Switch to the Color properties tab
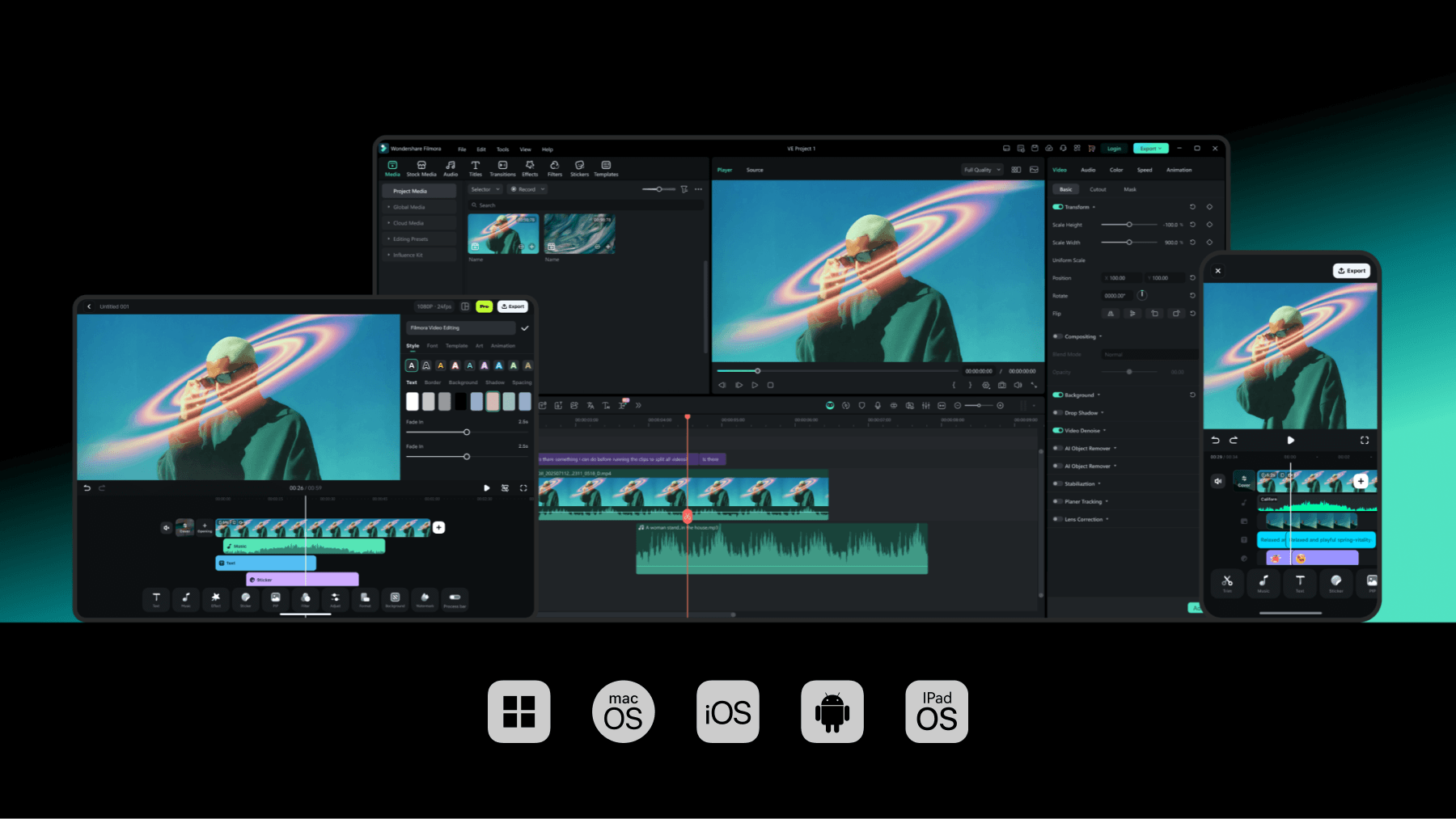Viewport: 1456px width, 819px height. [x=1116, y=170]
